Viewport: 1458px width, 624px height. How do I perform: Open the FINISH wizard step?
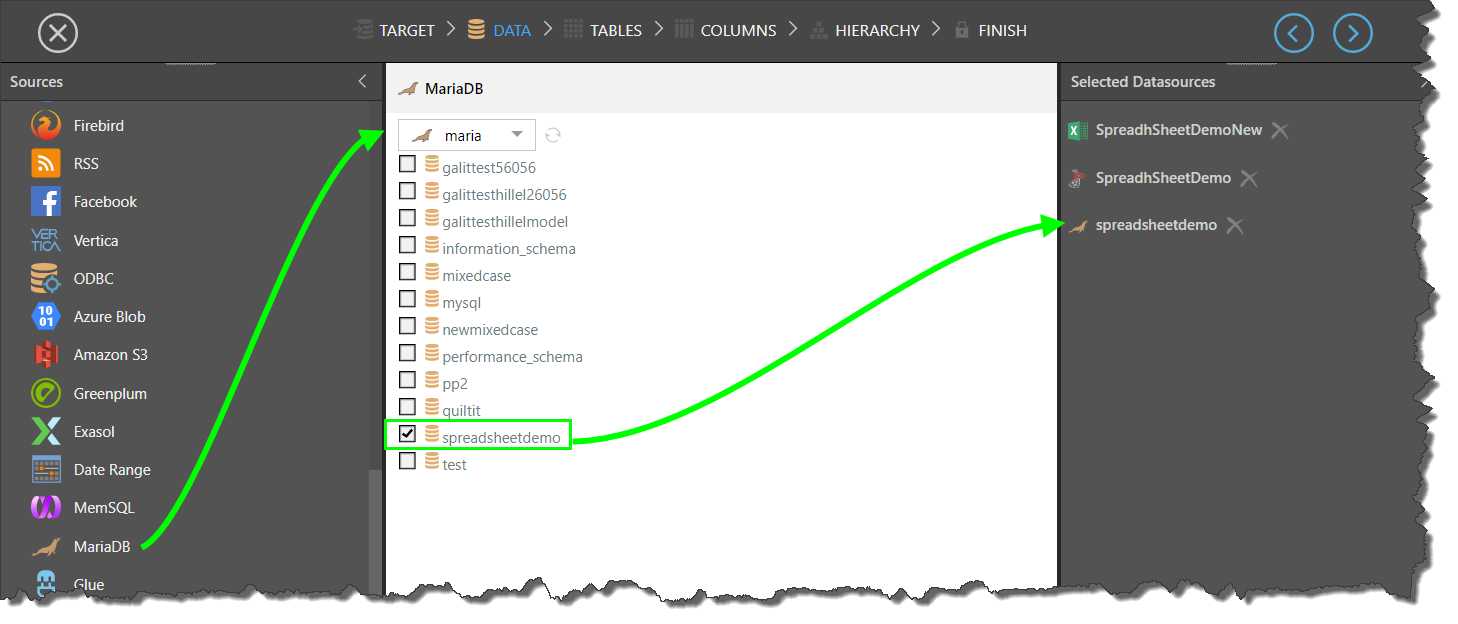[x=990, y=31]
